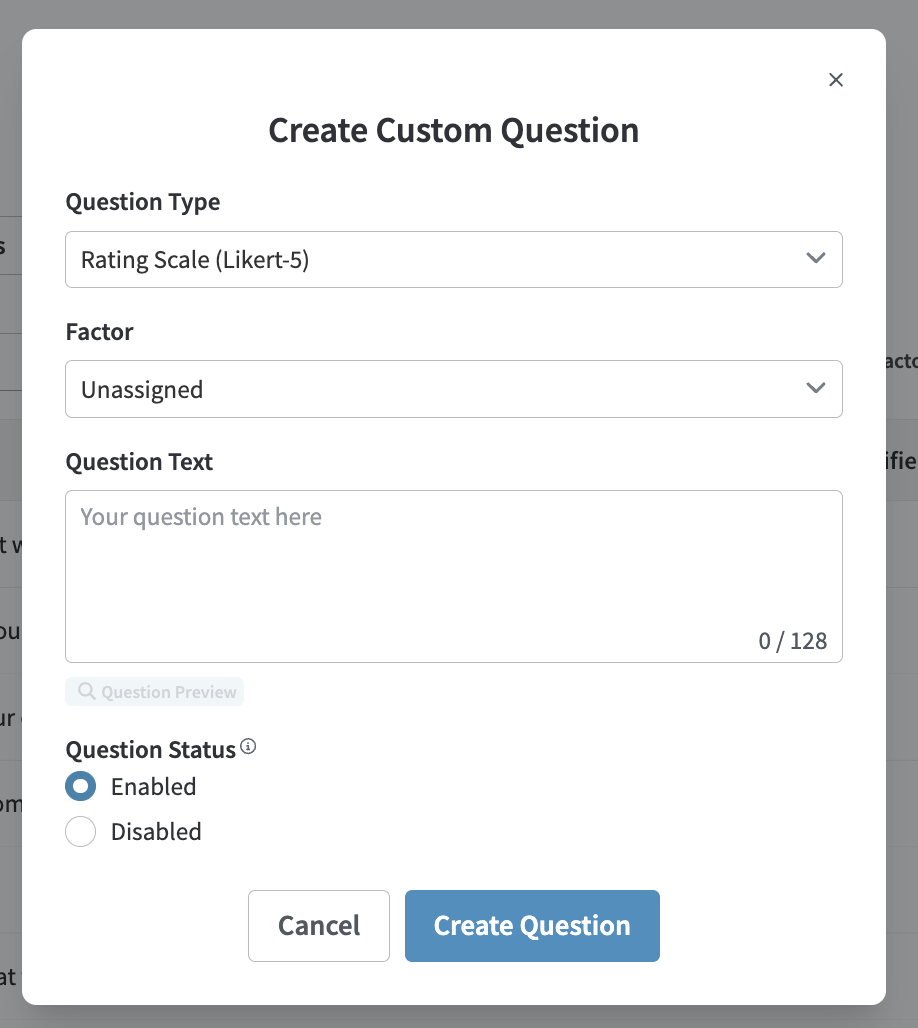Click the magnifier icon in Question Preview
This screenshot has width=918, height=1028.
87,691
